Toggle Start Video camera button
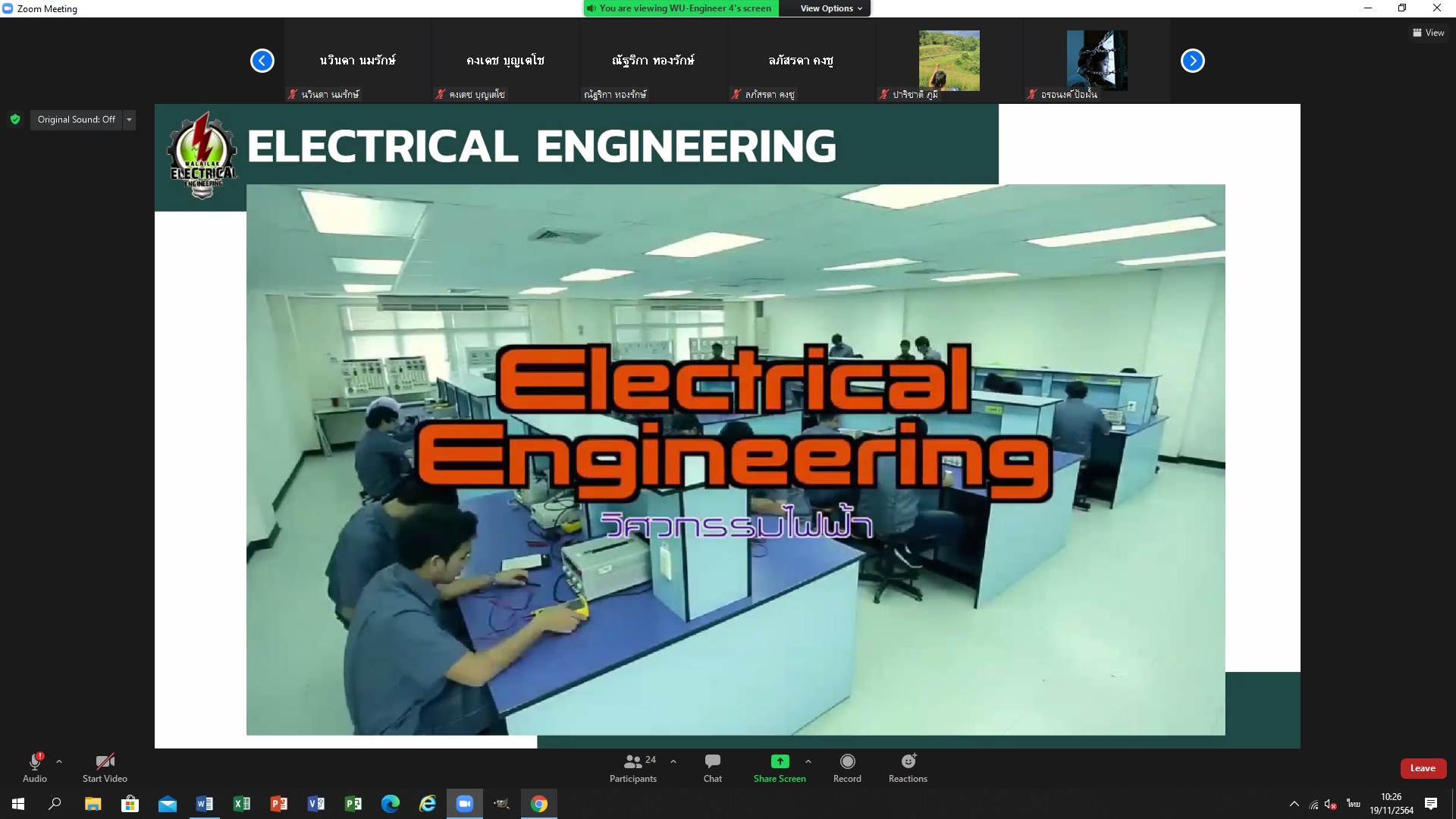 point(105,767)
